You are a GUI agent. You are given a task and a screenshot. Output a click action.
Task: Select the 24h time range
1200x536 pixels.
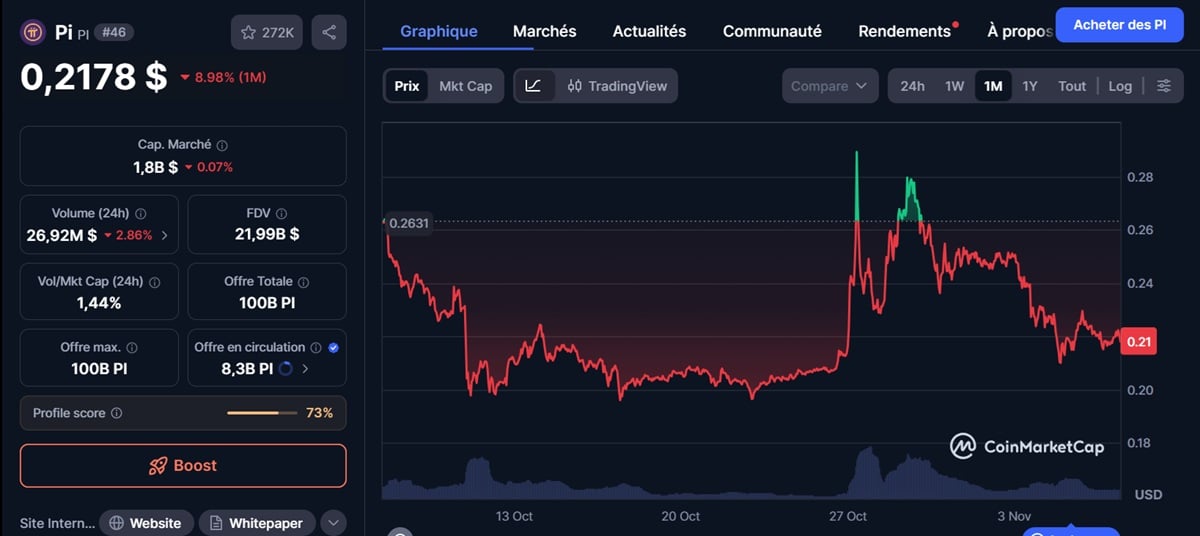(x=912, y=86)
